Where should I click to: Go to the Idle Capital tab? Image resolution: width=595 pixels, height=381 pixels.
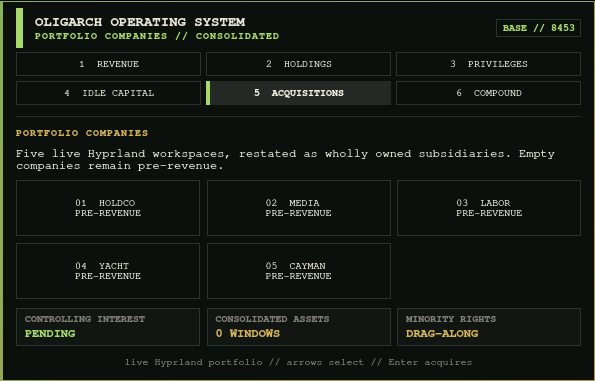pyautogui.click(x=108, y=93)
